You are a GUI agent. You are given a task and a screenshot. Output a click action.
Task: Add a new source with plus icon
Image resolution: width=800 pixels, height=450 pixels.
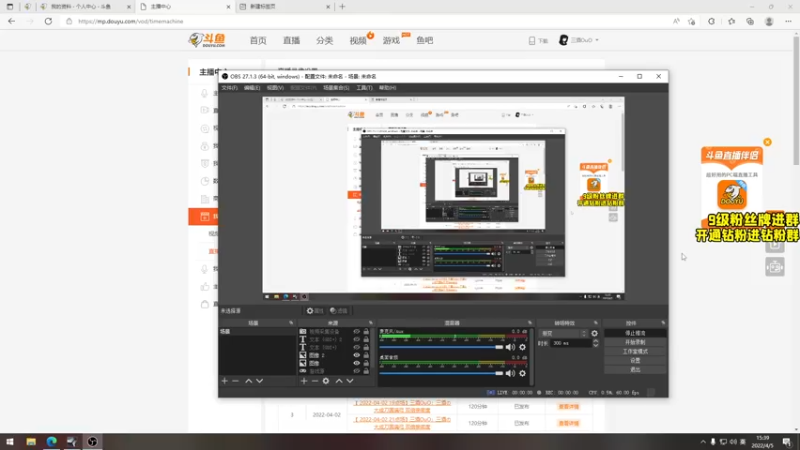point(304,381)
